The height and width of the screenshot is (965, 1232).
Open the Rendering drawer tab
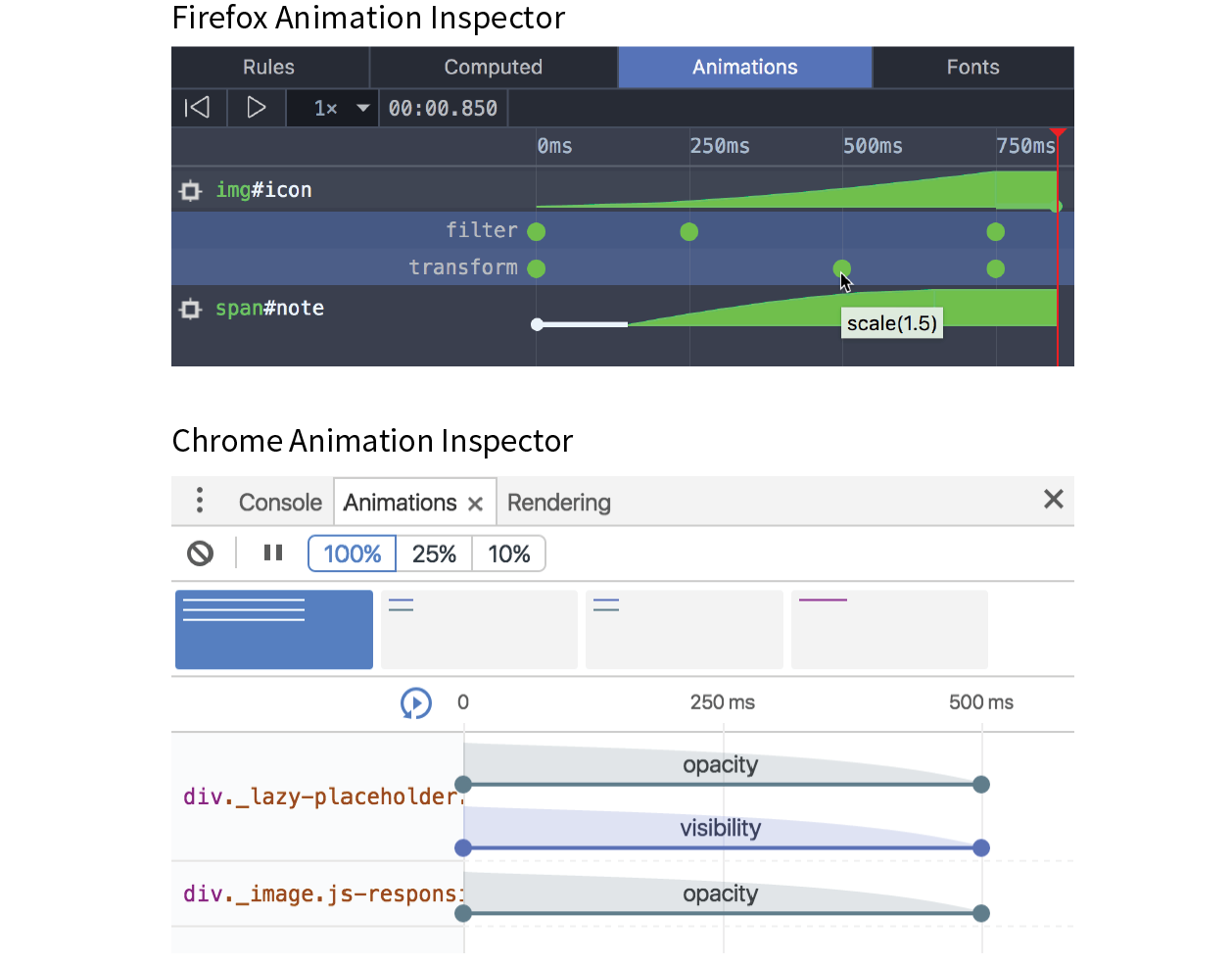559,503
